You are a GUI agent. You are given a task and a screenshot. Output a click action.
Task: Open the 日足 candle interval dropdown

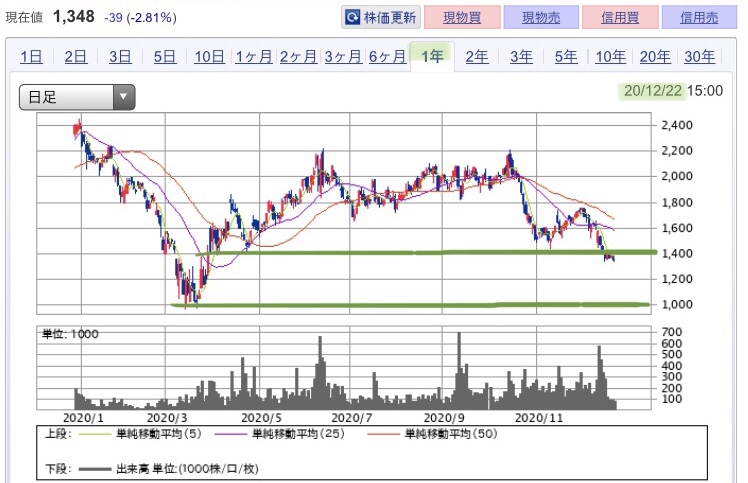(77, 97)
